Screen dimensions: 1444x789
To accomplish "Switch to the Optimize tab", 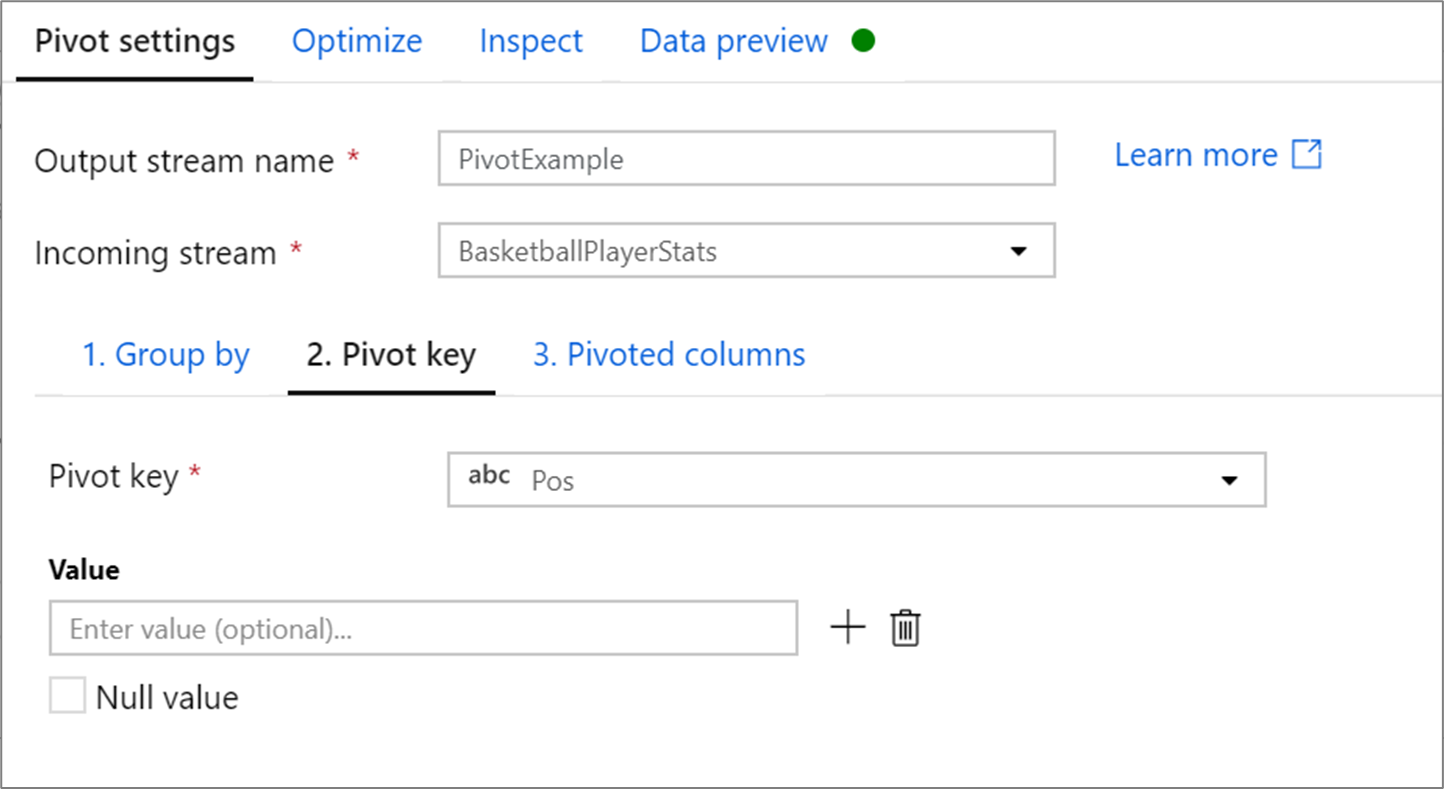I will (x=356, y=40).
